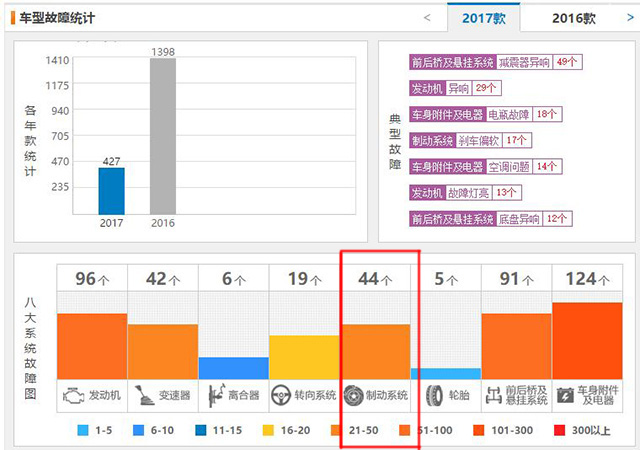Go to next model years arrow
This screenshot has width=640, height=450.
(x=630, y=17)
